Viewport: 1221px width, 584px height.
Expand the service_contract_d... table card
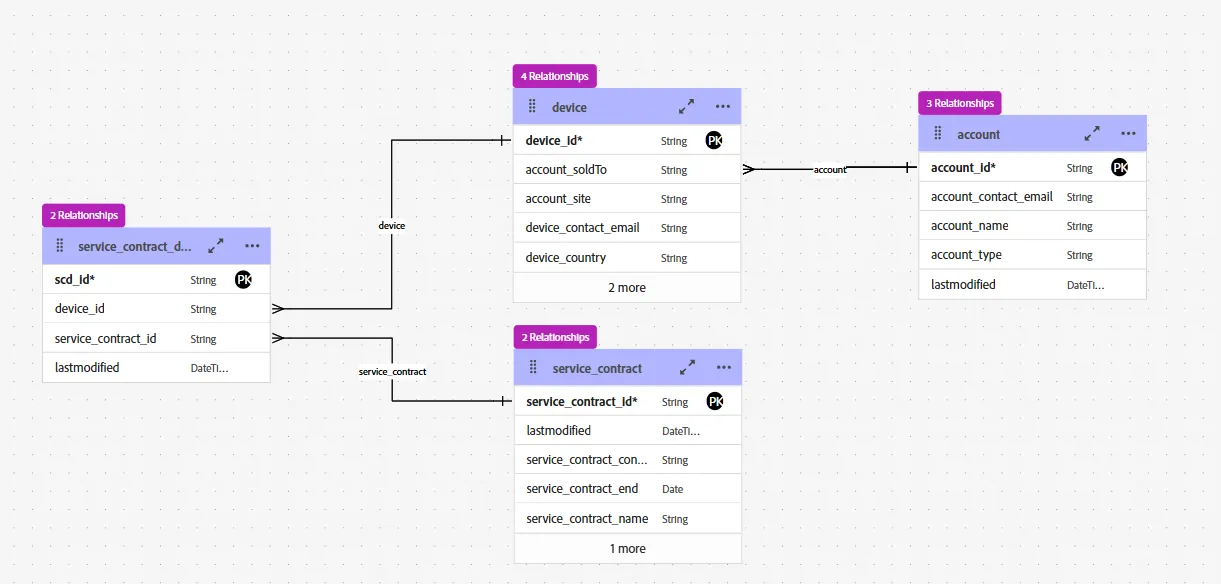point(215,245)
